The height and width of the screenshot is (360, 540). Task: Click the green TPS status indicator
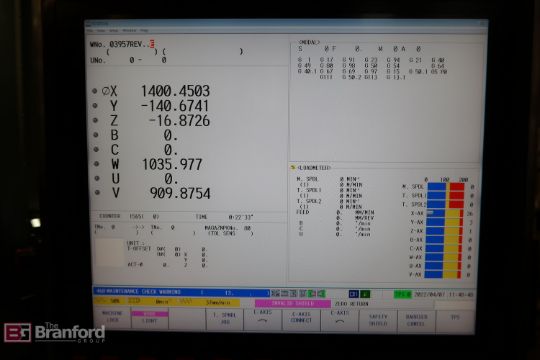(x=402, y=295)
